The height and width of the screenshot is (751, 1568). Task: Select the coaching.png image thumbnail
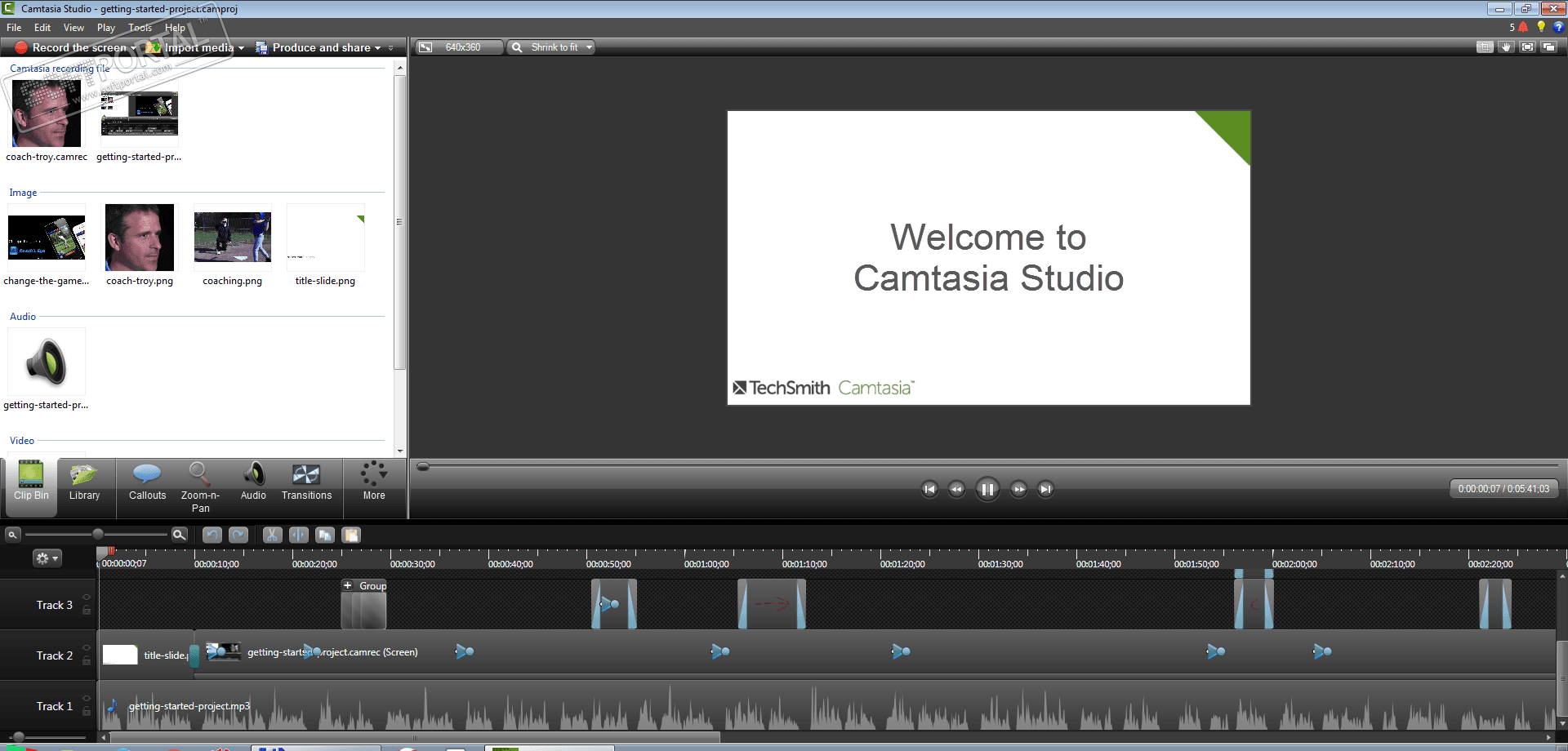click(x=233, y=238)
